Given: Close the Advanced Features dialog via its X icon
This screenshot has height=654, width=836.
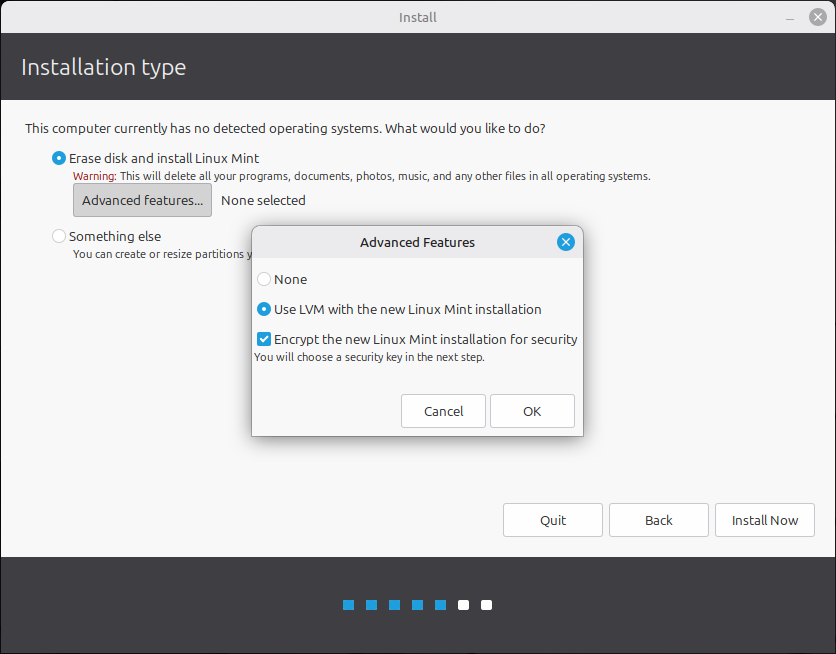Looking at the screenshot, I should [566, 242].
